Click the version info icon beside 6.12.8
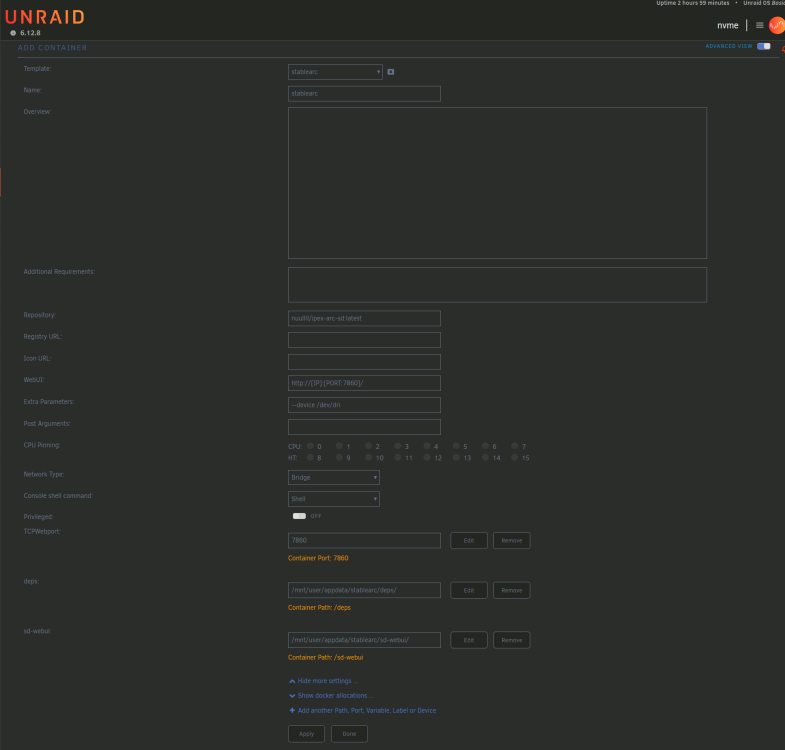 tap(13, 33)
